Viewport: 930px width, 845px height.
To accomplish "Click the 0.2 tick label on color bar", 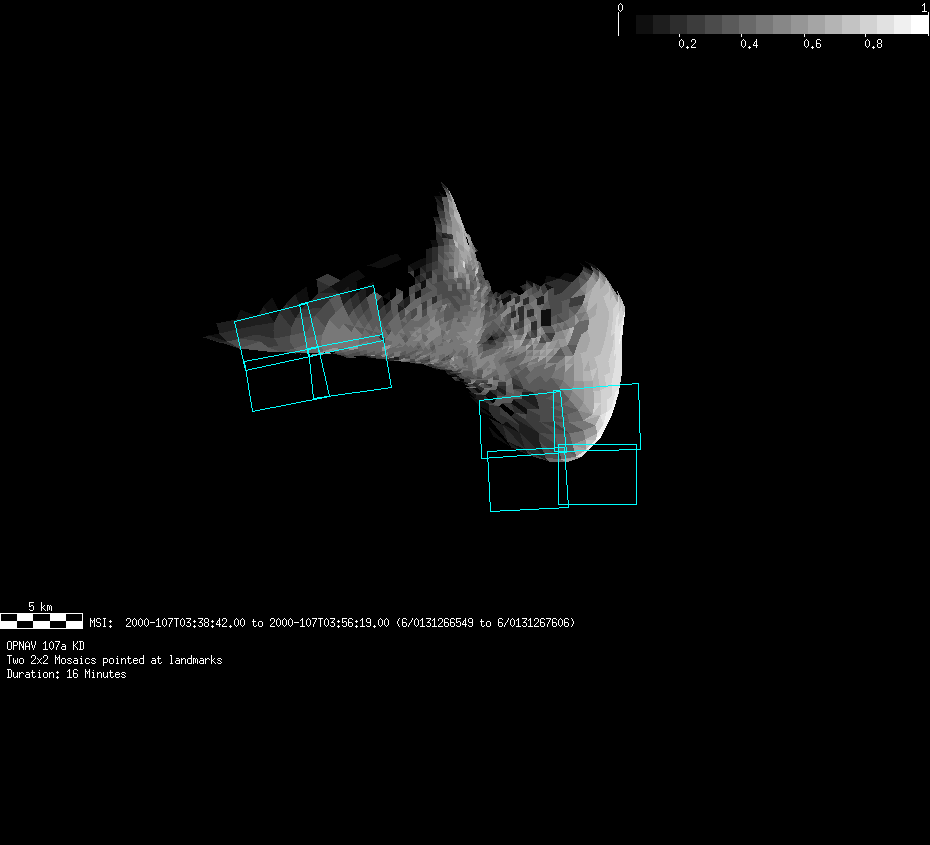I will tap(687, 45).
